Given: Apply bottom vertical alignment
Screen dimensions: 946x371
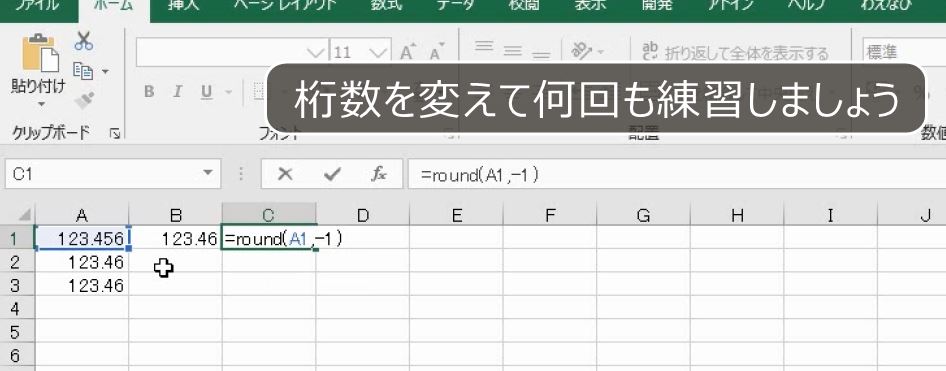Looking at the screenshot, I should [x=541, y=54].
